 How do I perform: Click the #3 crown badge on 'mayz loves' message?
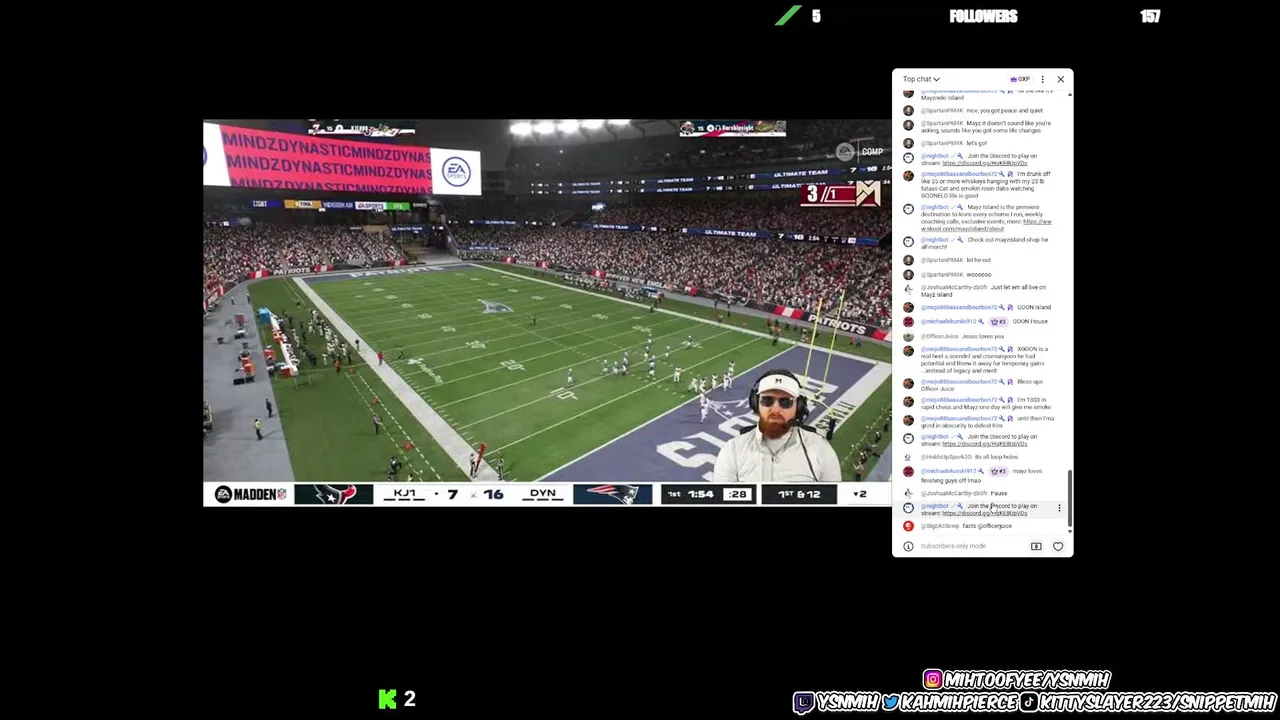point(998,471)
